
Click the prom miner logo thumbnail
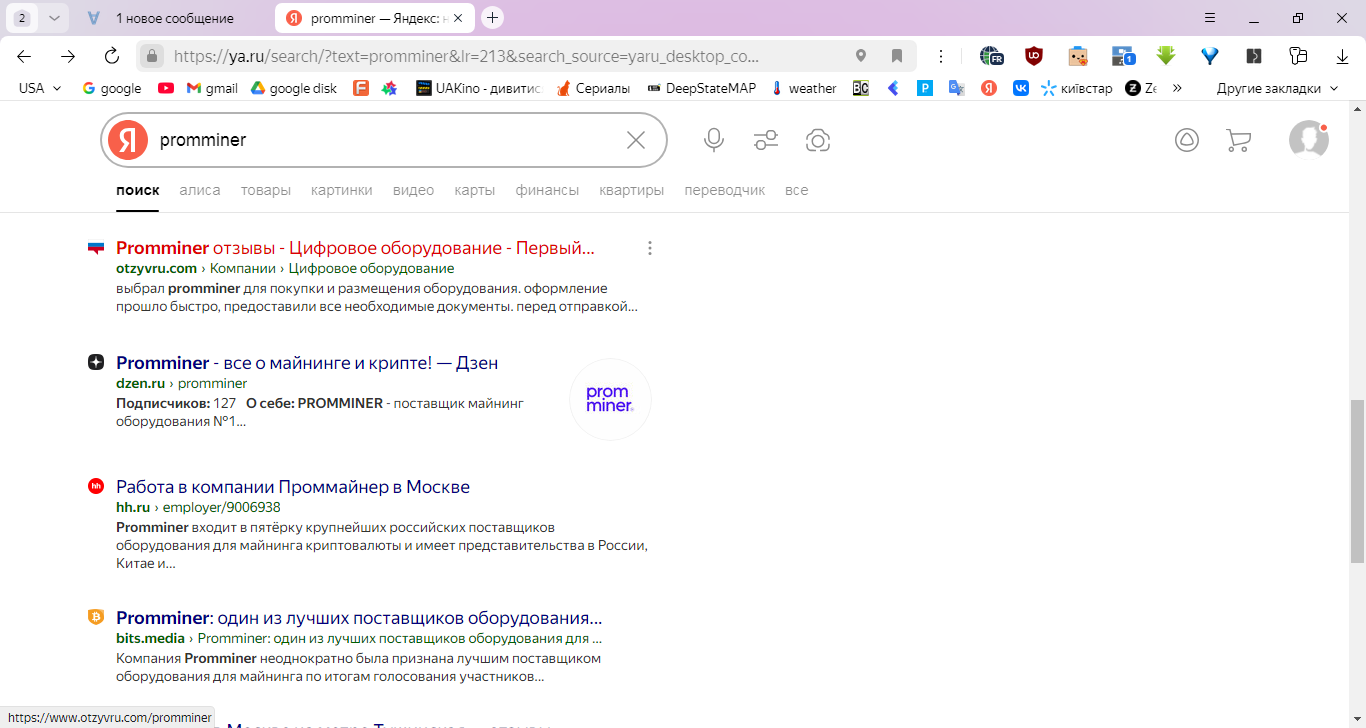click(610, 399)
